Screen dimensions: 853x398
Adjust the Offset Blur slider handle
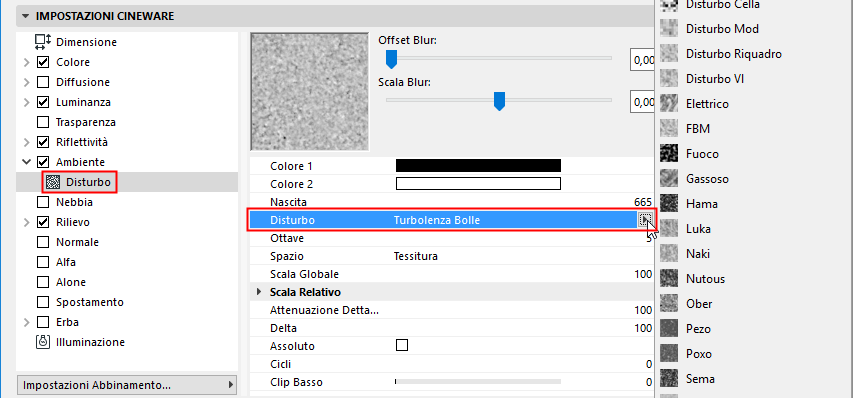pyautogui.click(x=391, y=58)
